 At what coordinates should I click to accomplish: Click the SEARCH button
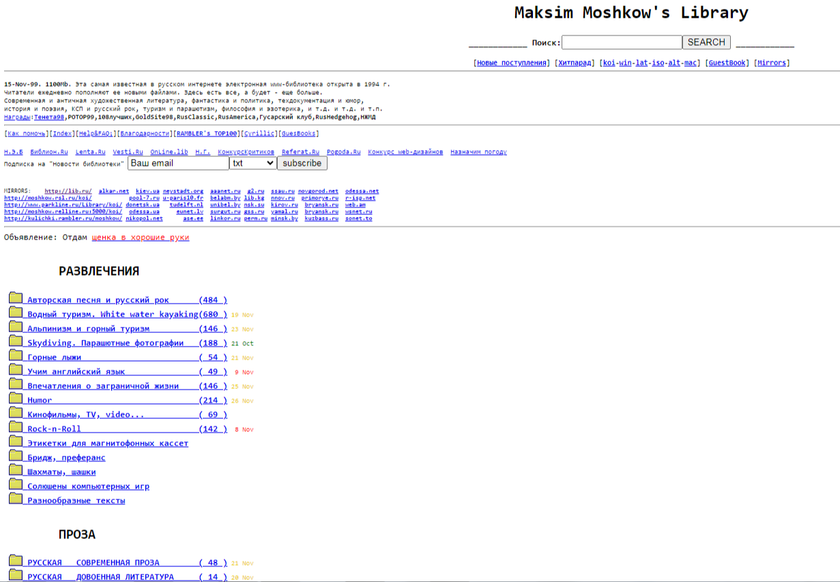click(x=706, y=42)
